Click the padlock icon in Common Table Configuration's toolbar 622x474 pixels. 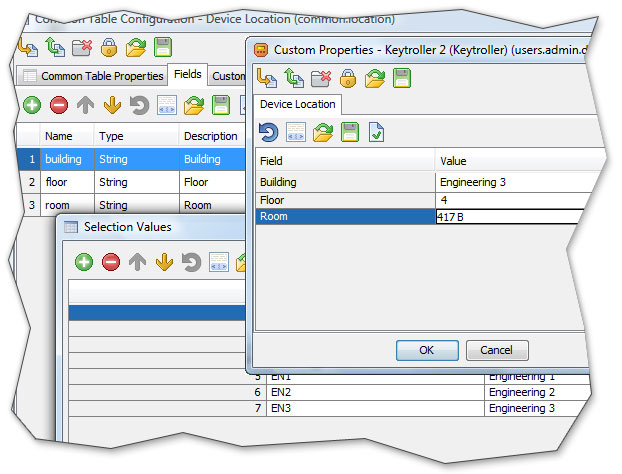(x=109, y=48)
